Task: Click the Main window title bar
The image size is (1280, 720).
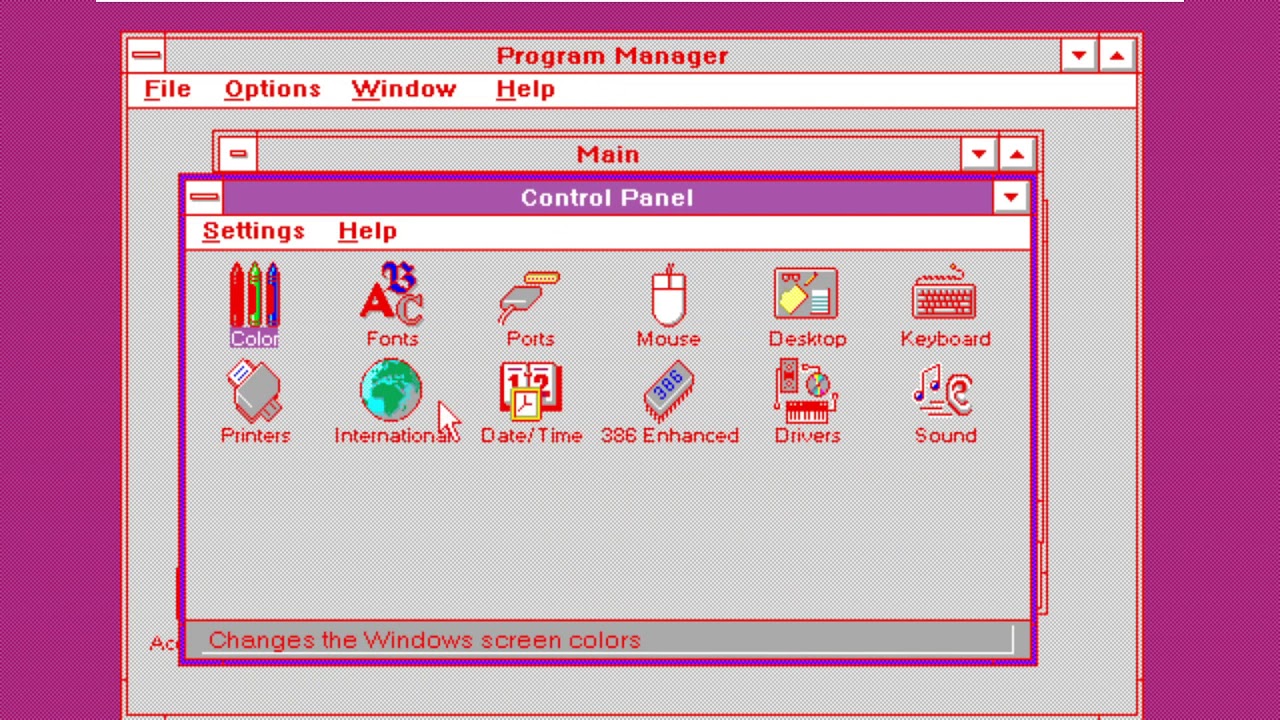Action: point(607,154)
